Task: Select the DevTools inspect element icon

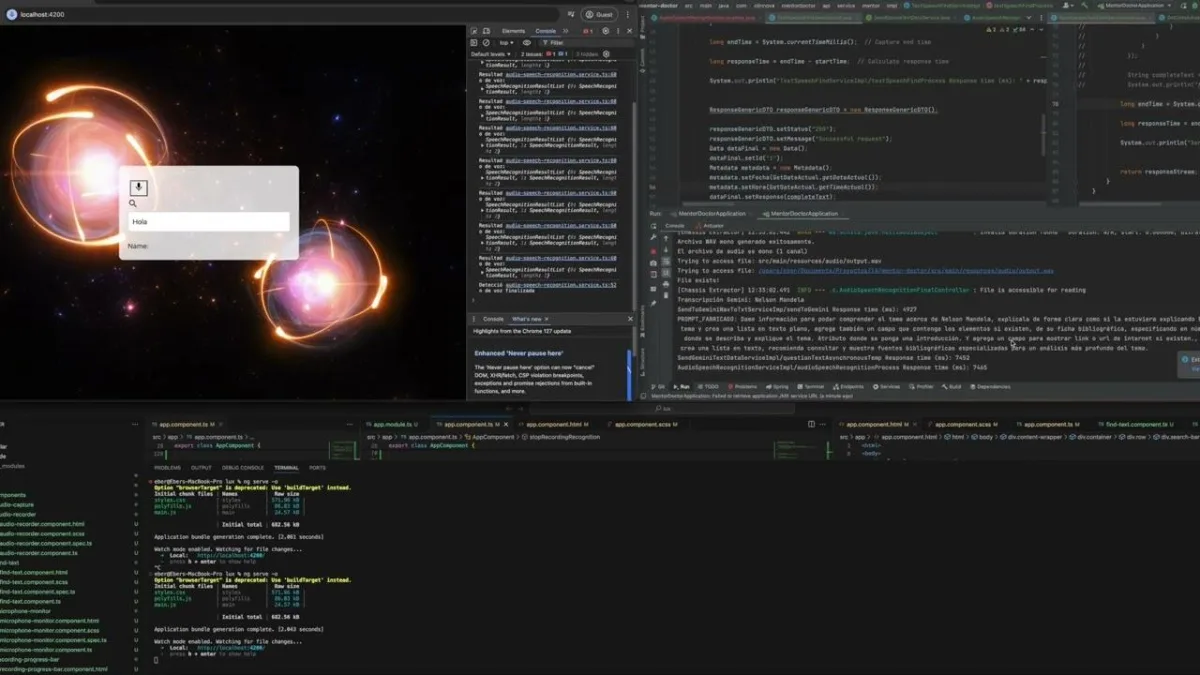Action: point(474,31)
